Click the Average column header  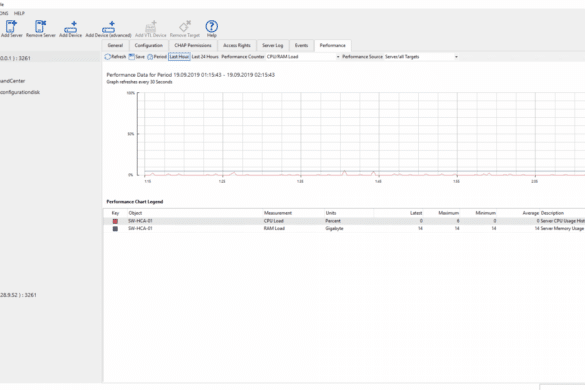pyautogui.click(x=518, y=213)
